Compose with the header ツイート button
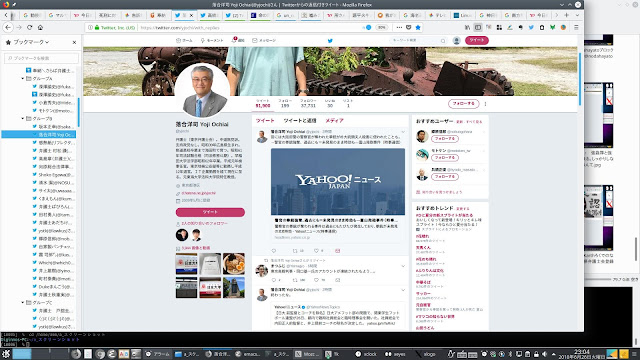 coord(477,40)
